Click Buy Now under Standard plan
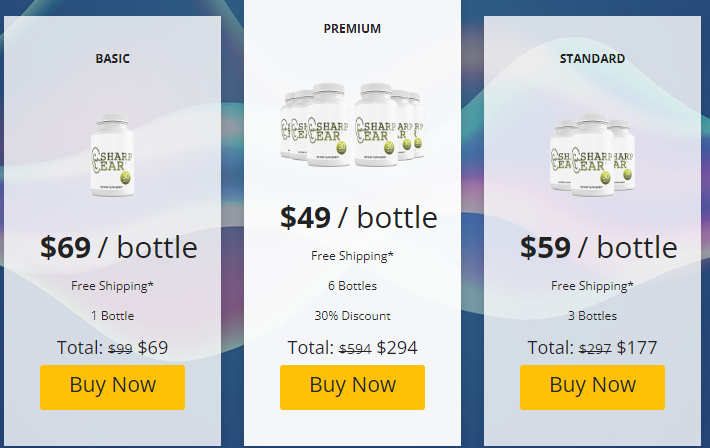710x448 pixels. (x=592, y=386)
